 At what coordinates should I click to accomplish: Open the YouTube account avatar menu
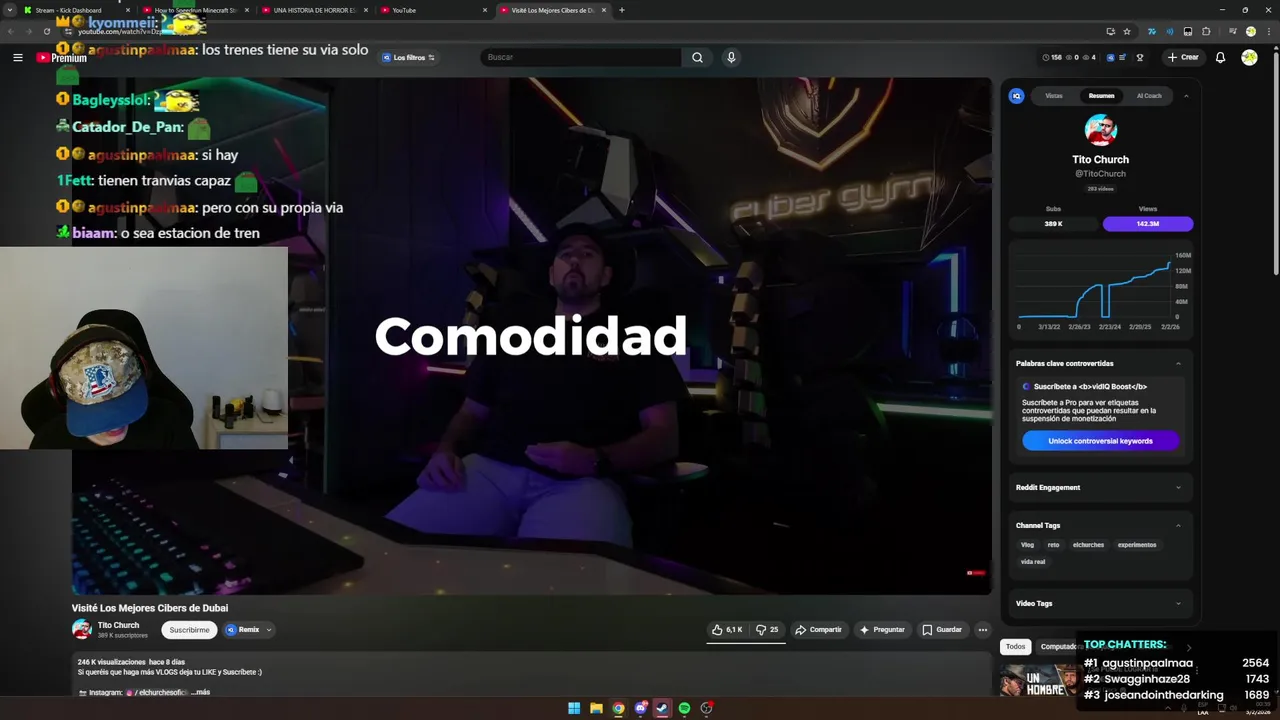coord(1249,58)
